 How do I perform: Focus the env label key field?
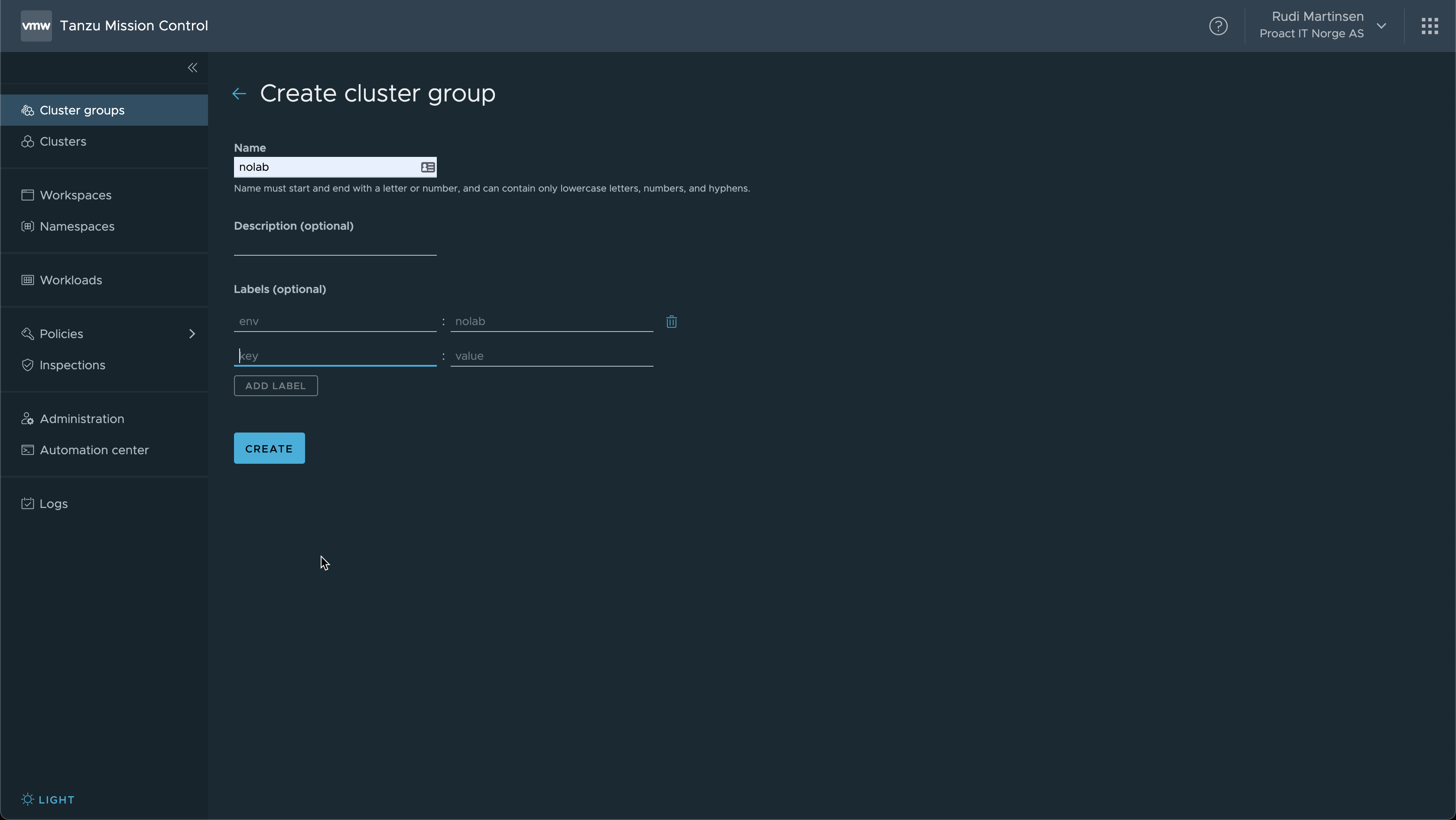[335, 322]
